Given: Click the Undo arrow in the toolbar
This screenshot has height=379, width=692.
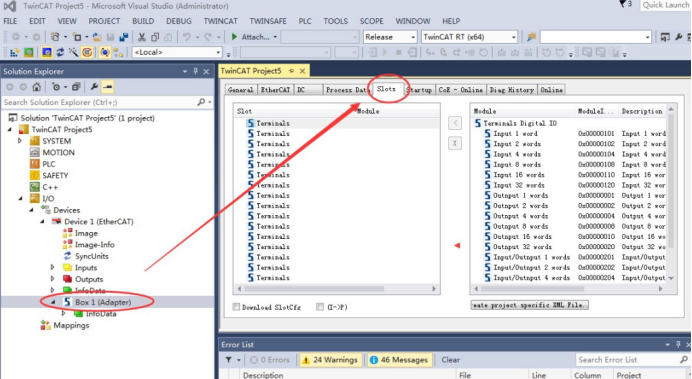Looking at the screenshot, I should (x=187, y=37).
